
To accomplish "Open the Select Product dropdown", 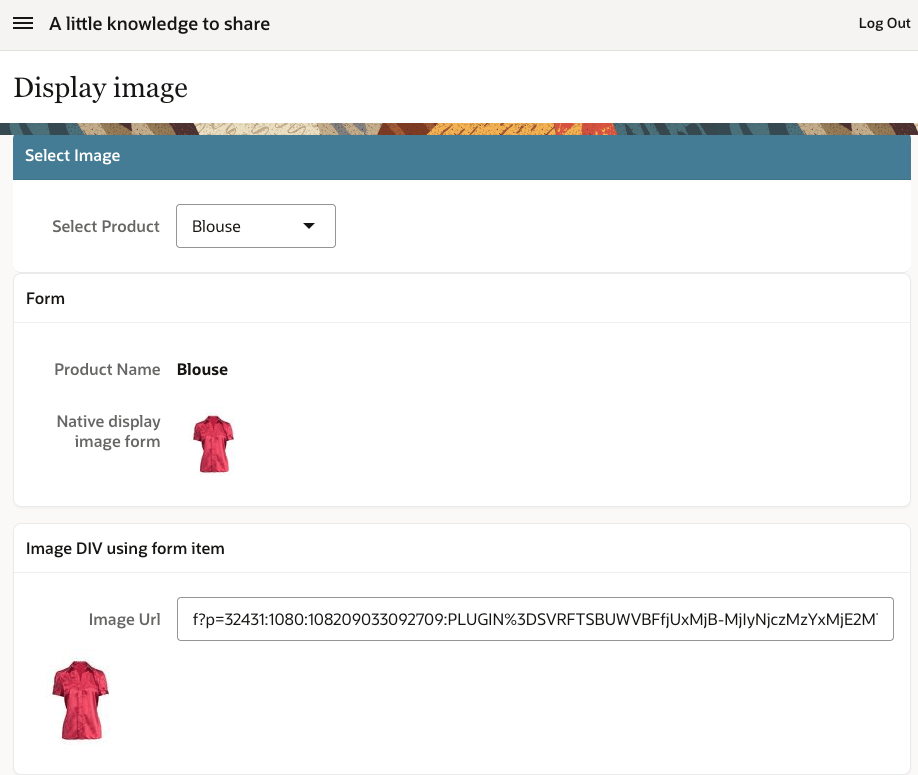I will [x=255, y=226].
